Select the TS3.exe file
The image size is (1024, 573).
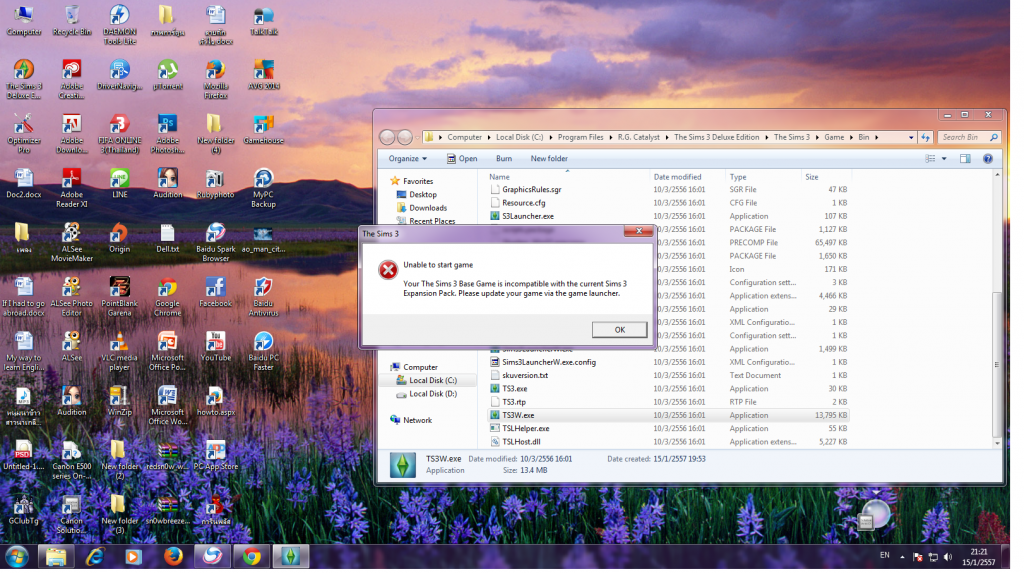pos(669,389)
